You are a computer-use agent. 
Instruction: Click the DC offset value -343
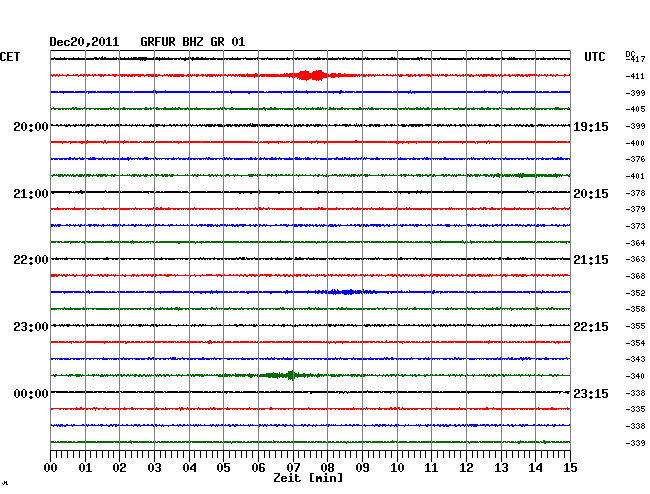635,359
